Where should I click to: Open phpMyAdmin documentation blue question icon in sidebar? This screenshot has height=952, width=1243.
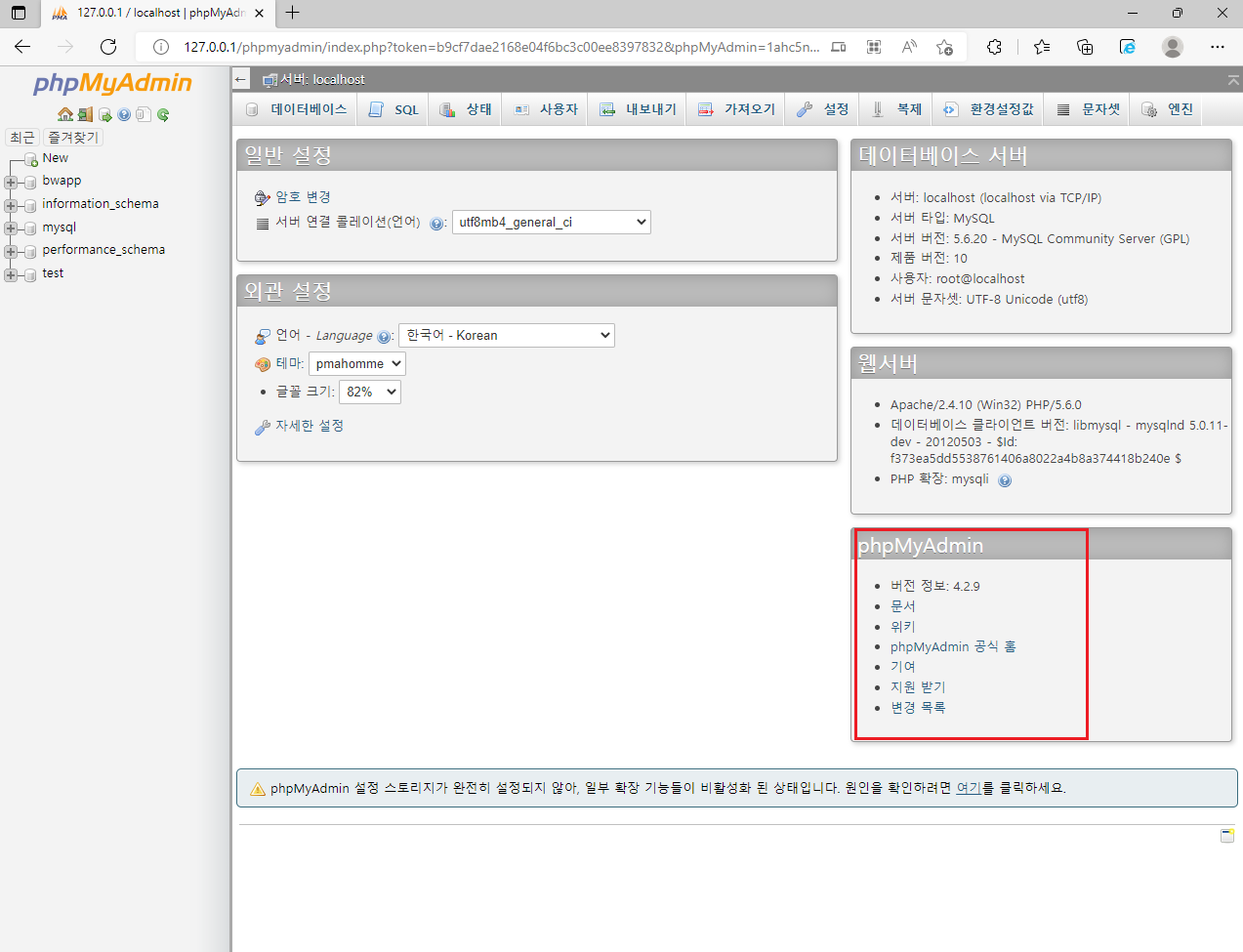coord(124,114)
